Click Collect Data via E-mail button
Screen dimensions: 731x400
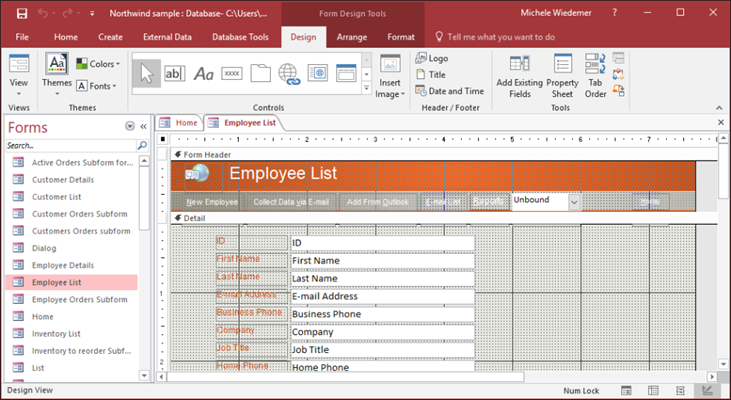coord(291,202)
